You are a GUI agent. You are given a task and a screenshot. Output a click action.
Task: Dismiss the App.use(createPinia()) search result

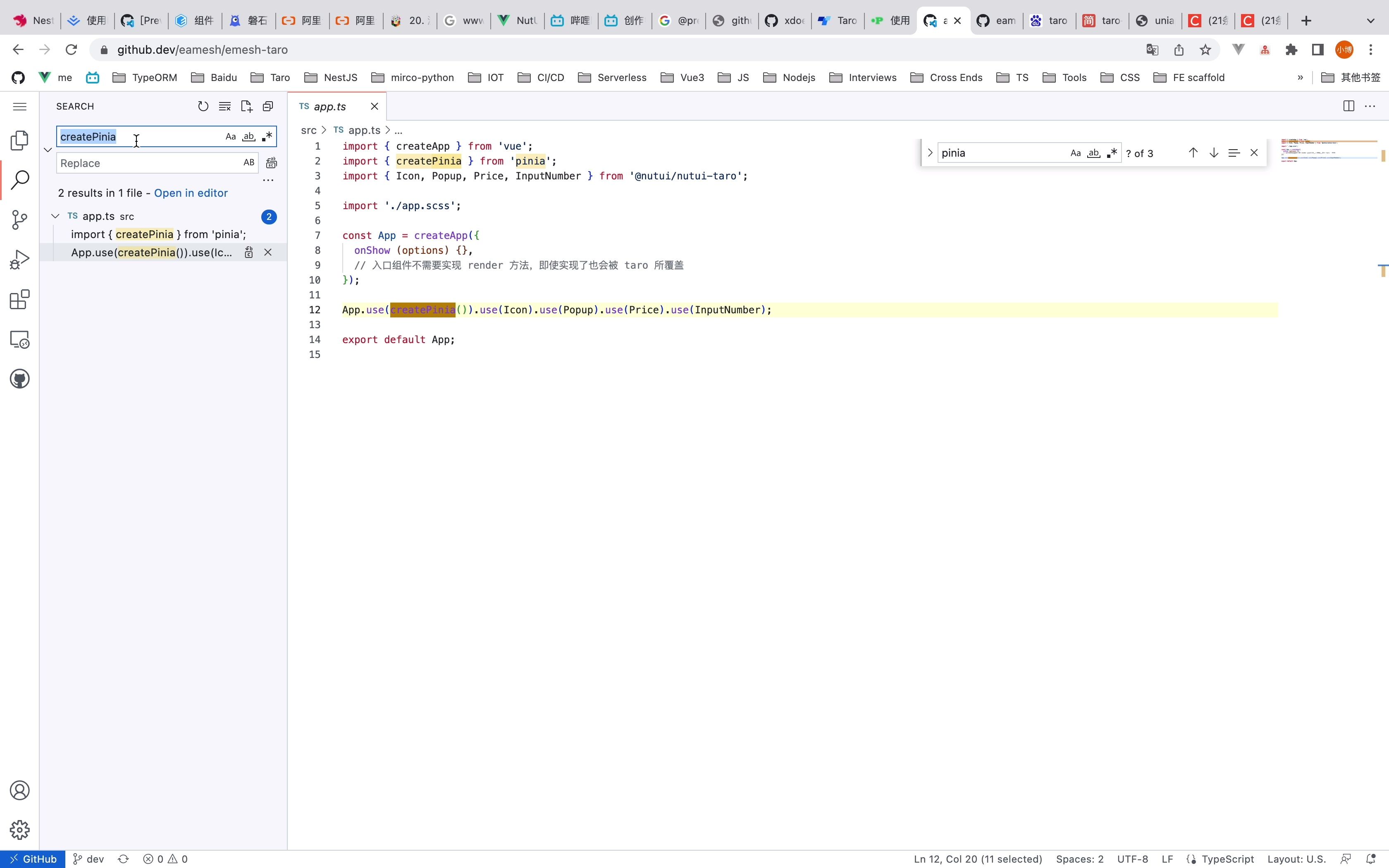tap(268, 253)
